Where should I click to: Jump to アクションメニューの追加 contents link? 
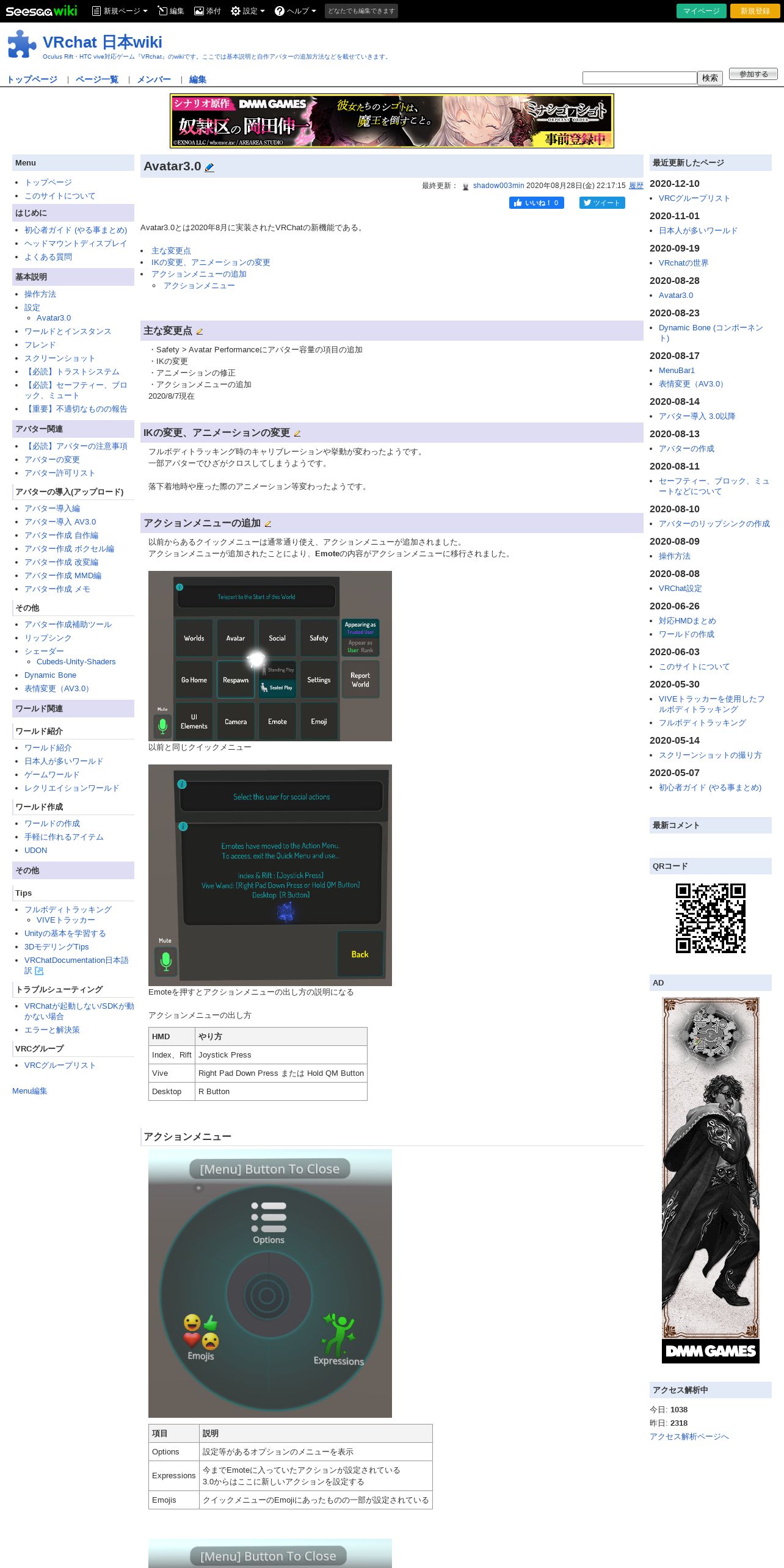point(199,274)
